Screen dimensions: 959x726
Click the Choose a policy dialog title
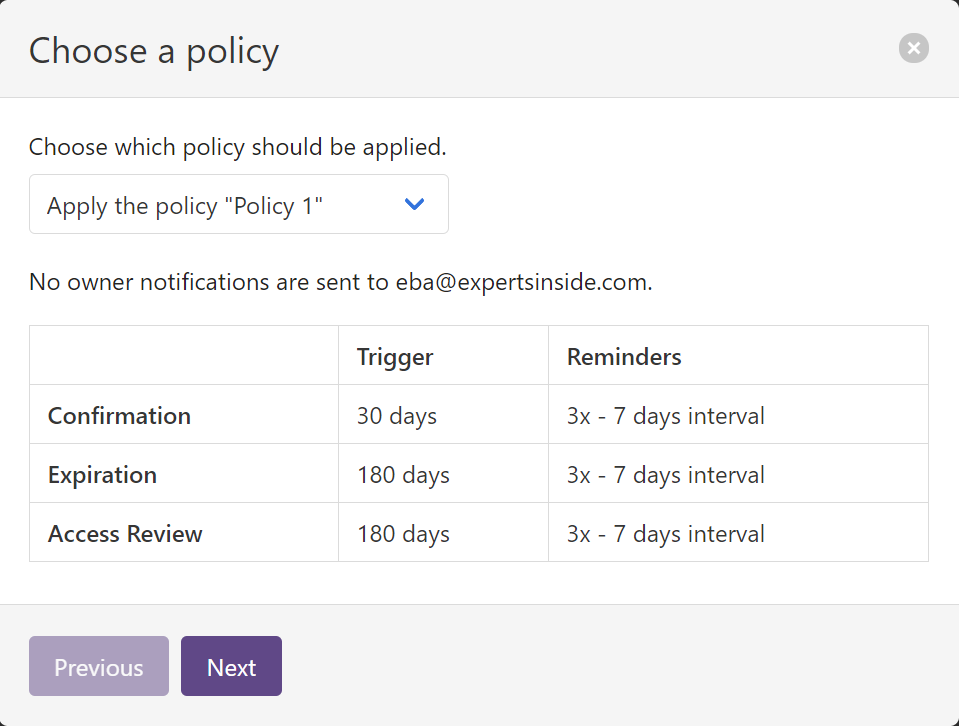153,50
